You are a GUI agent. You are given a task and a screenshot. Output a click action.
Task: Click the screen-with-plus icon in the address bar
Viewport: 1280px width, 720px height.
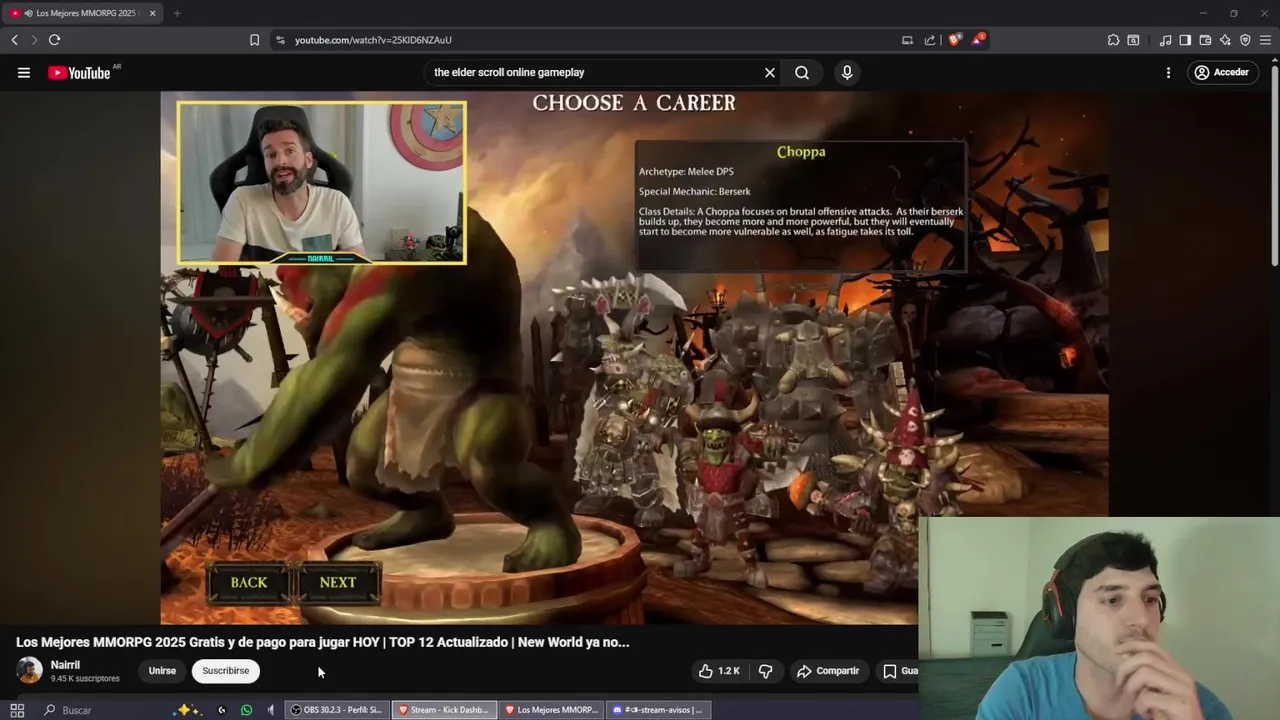[x=907, y=40]
